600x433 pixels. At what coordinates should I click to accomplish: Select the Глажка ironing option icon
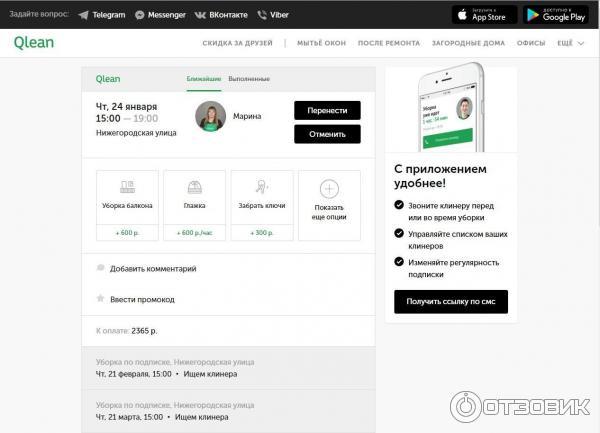click(195, 187)
